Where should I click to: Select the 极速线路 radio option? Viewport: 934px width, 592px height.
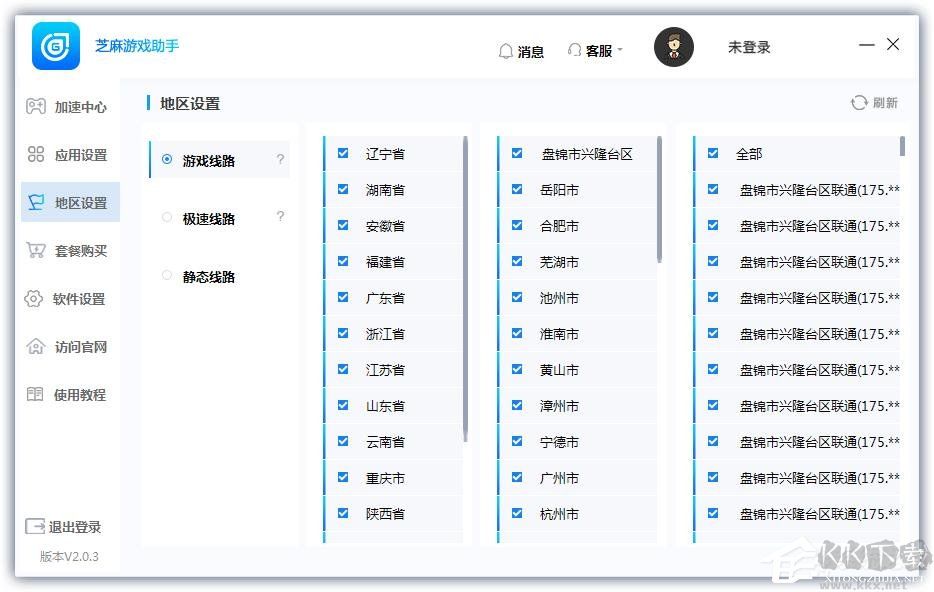click(x=168, y=218)
